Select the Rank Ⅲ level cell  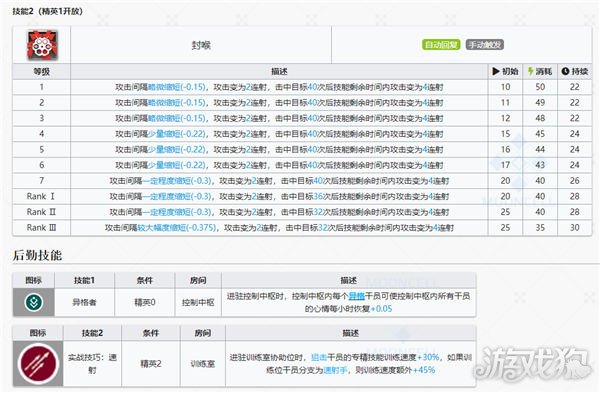41,228
